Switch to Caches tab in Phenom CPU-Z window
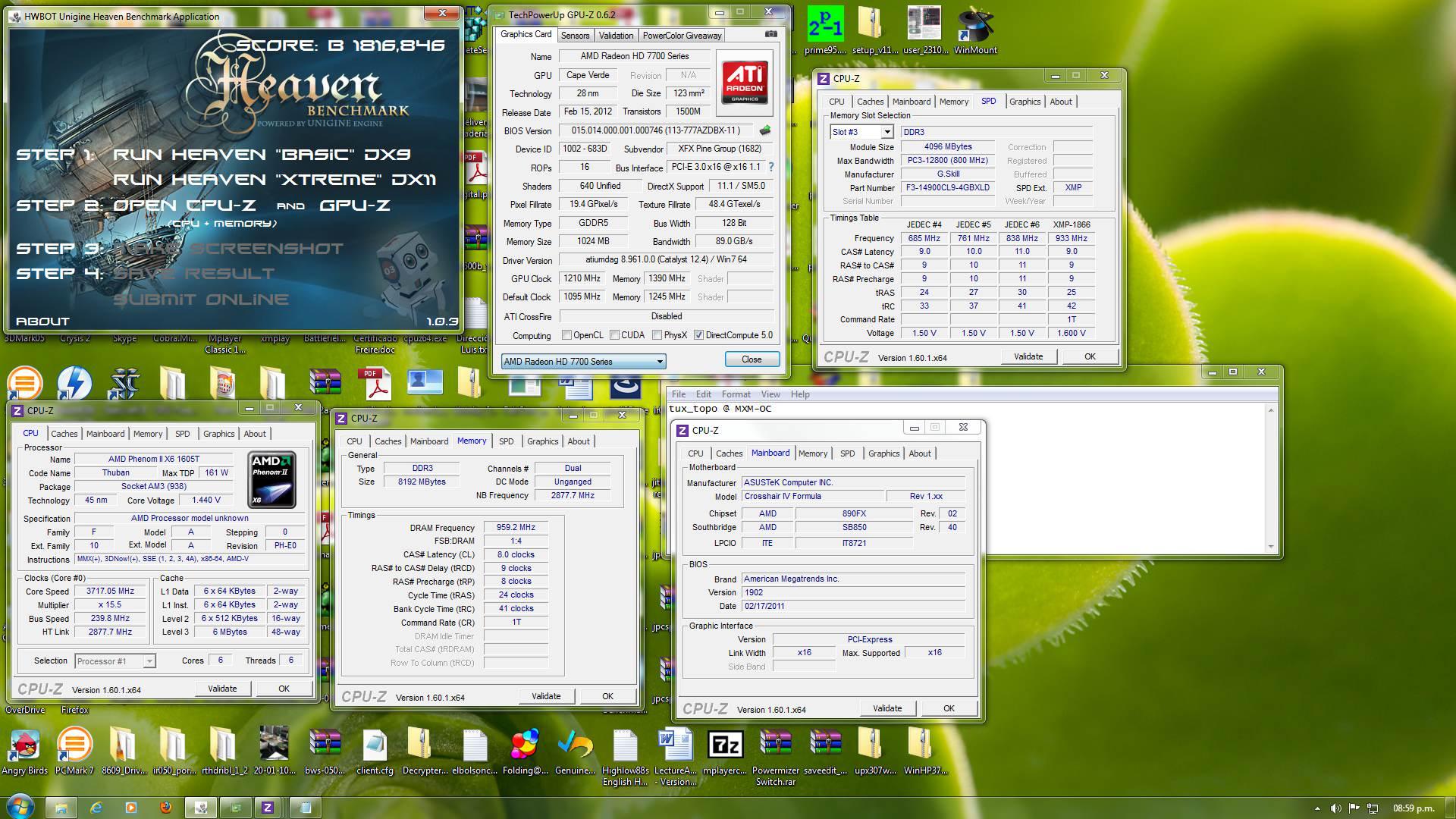The width and height of the screenshot is (1456, 819). pyautogui.click(x=64, y=434)
